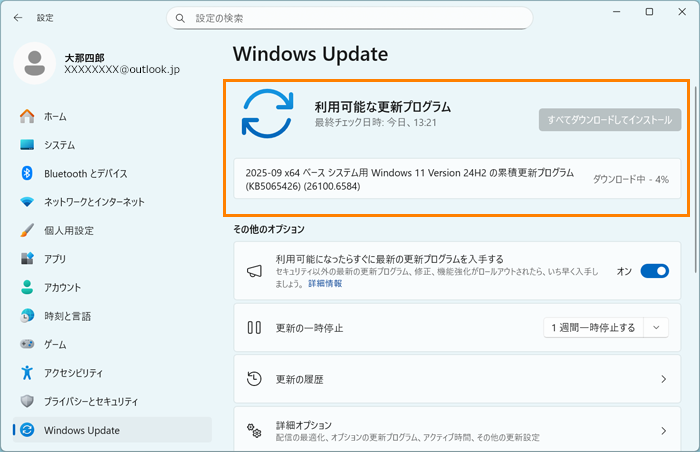Click the KB5065426 update entry text
Screen dimensions: 700x452
click(409, 179)
